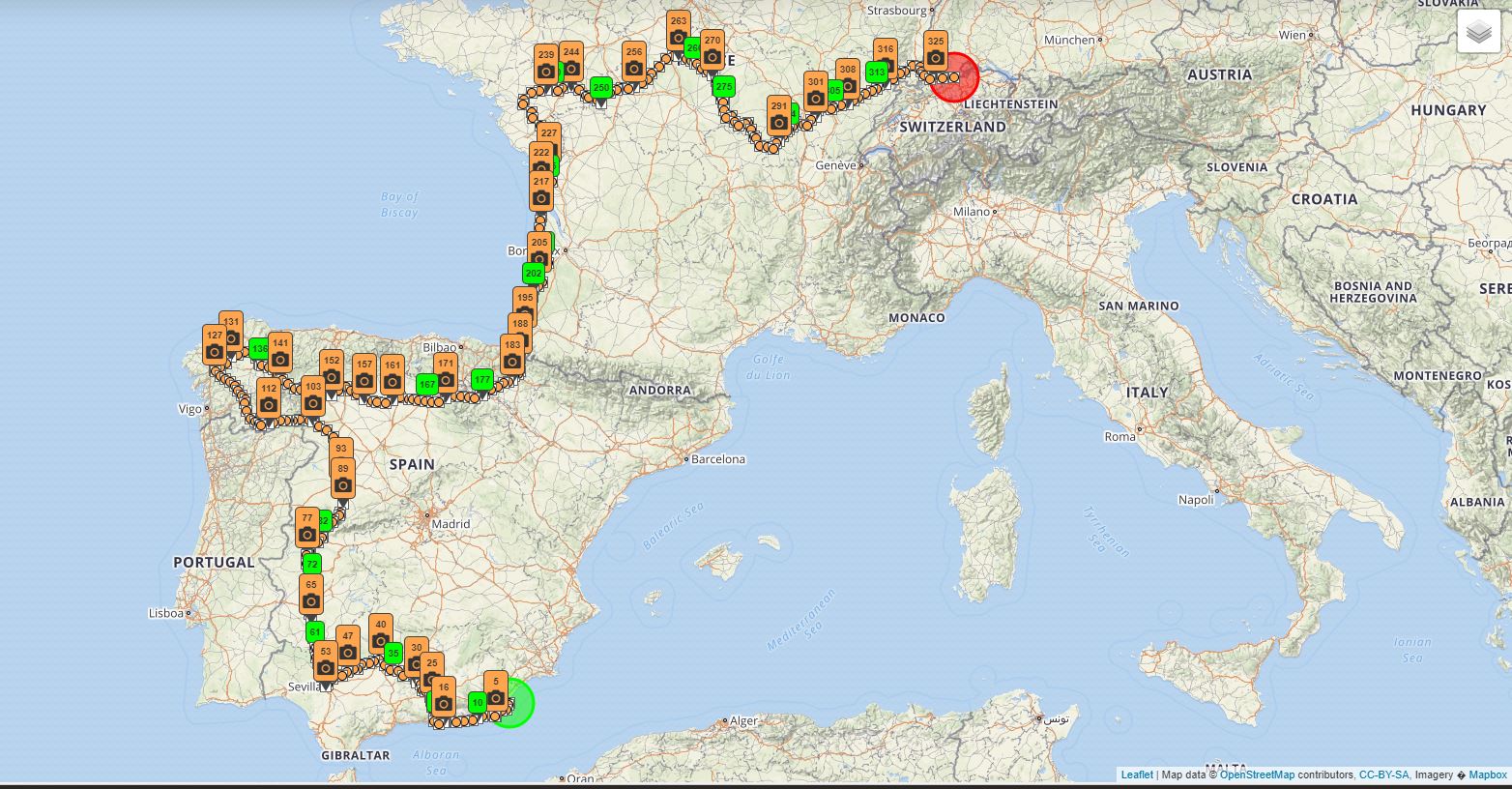
Task: Follow the Mapbox imagery link
Action: [1488, 774]
